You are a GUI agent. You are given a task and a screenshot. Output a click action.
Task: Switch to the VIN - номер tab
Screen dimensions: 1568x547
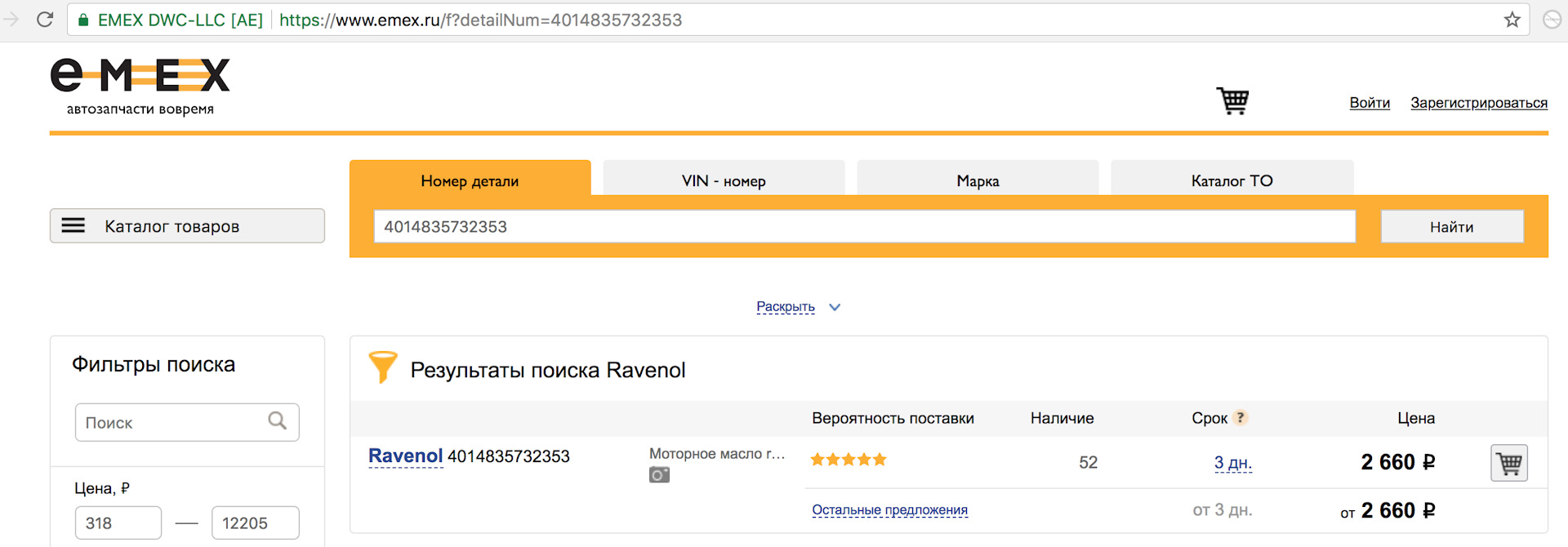(x=724, y=180)
